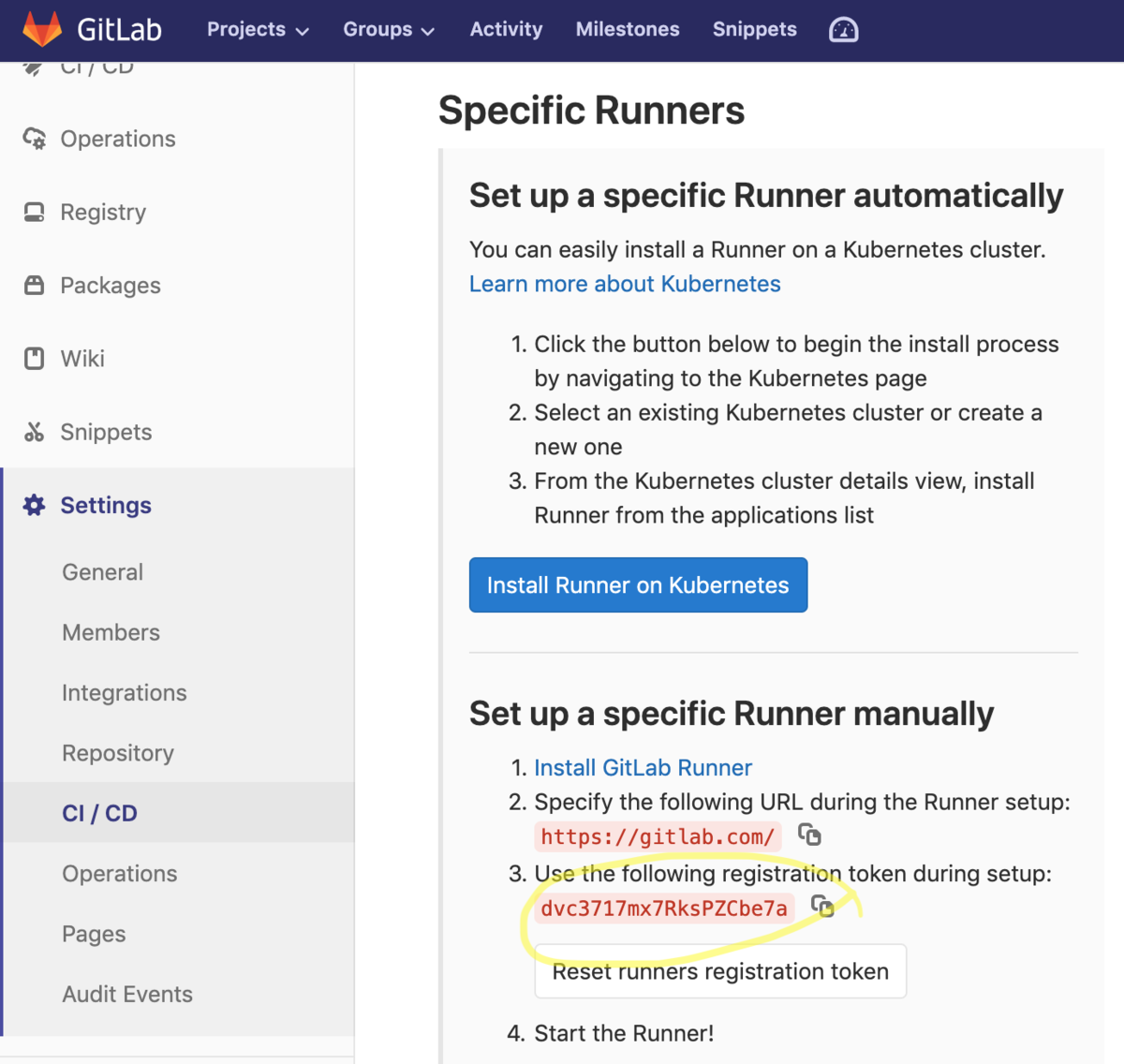
Task: Go to Milestones in the top navigation
Action: [628, 29]
